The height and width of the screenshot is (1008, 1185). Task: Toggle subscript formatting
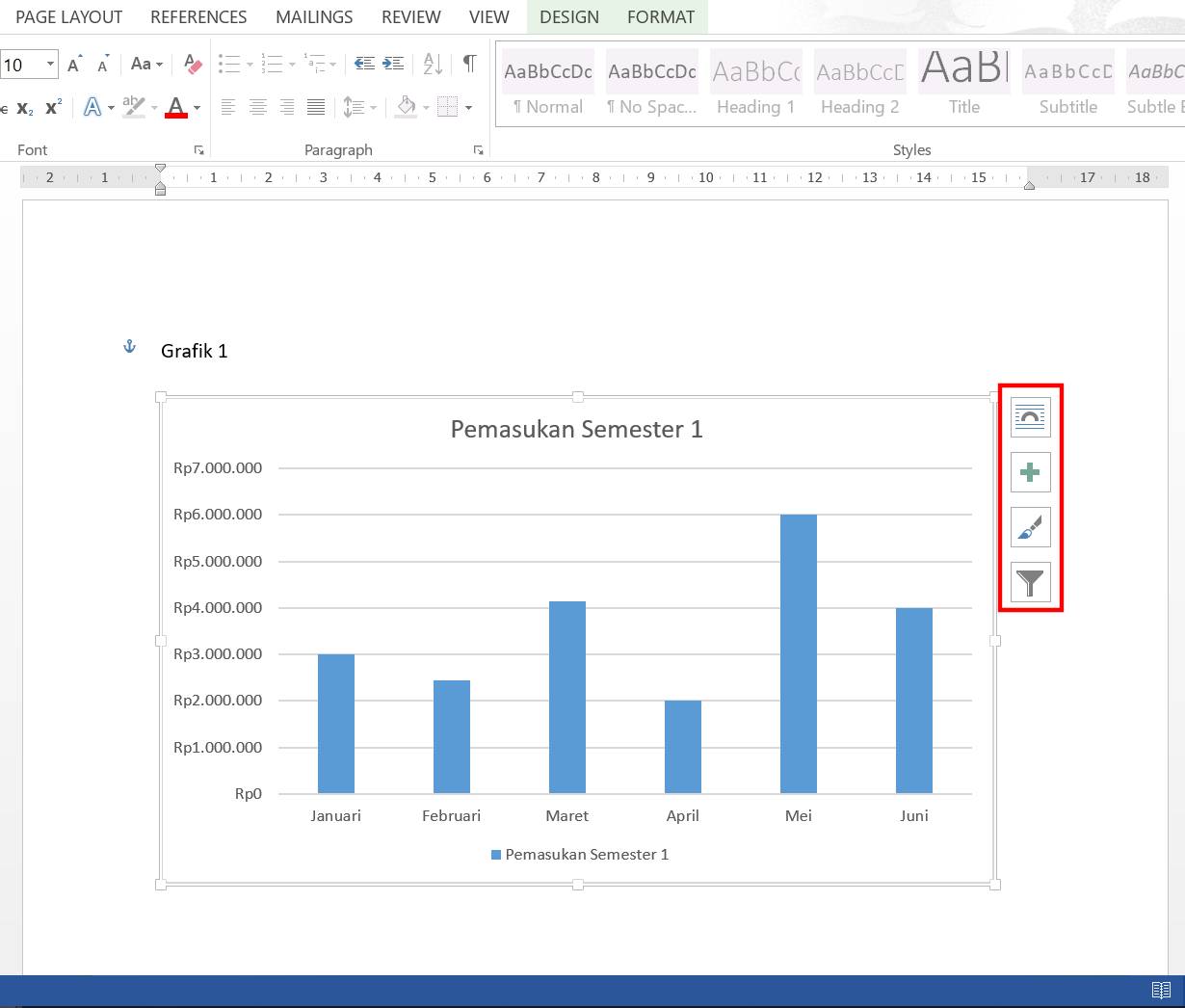pos(25,108)
